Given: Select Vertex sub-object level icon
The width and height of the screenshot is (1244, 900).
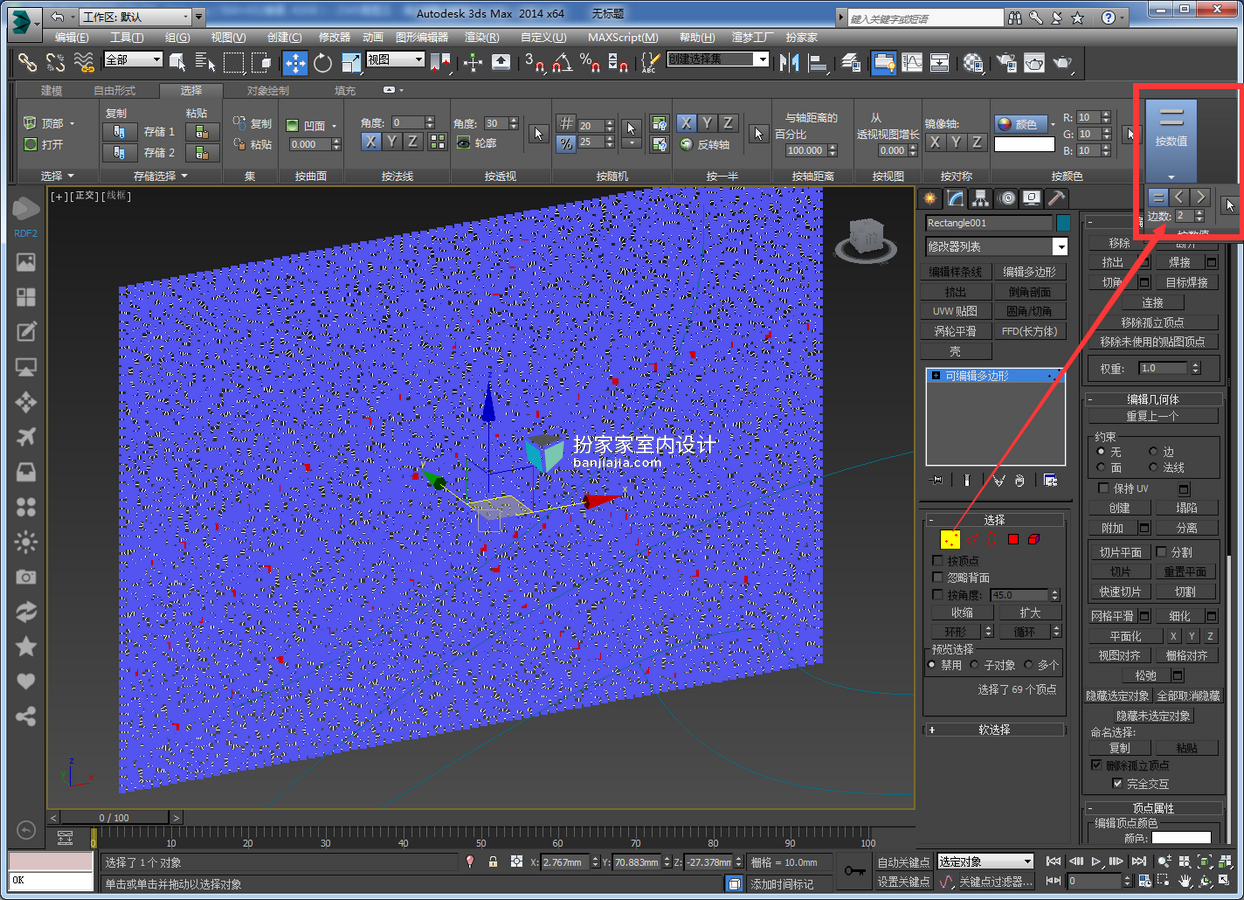Looking at the screenshot, I should [x=951, y=539].
